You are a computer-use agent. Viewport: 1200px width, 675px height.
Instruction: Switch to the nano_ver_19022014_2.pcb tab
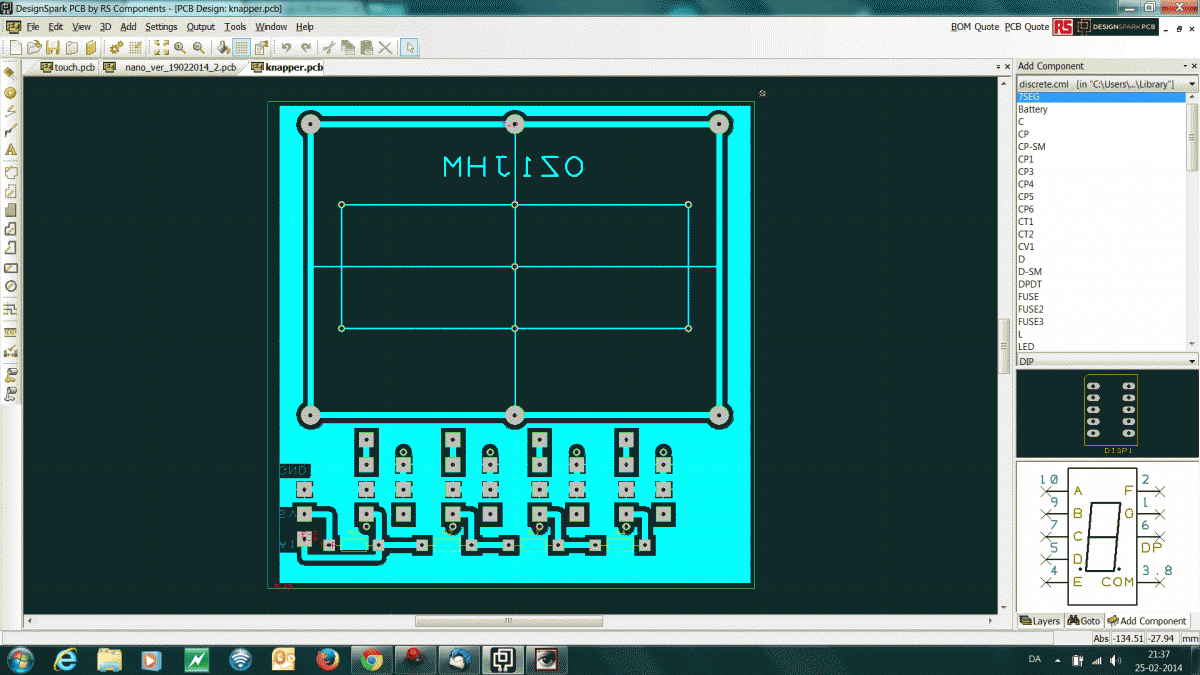(173, 67)
